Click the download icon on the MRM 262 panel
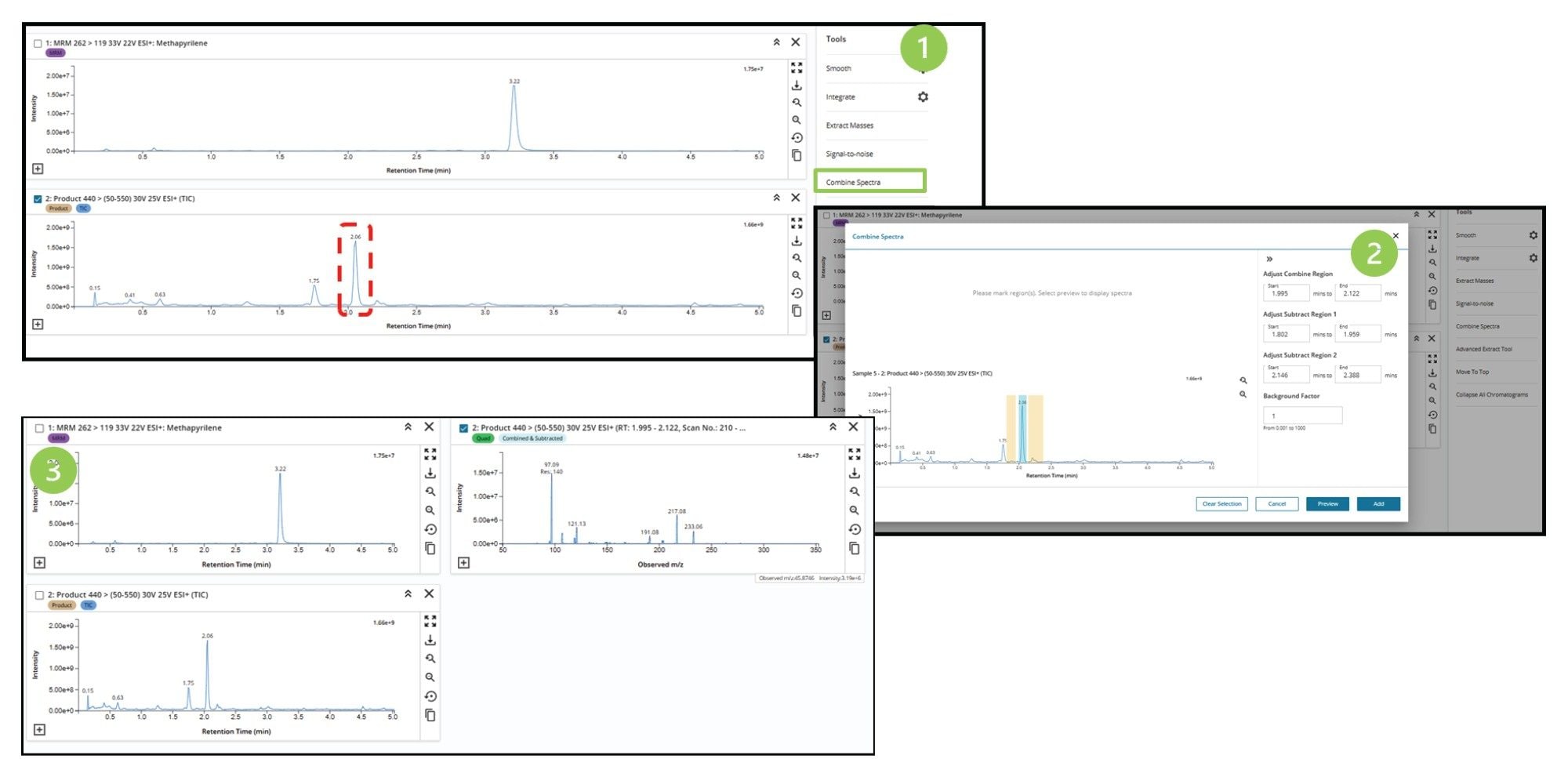1568x777 pixels. 797,86
